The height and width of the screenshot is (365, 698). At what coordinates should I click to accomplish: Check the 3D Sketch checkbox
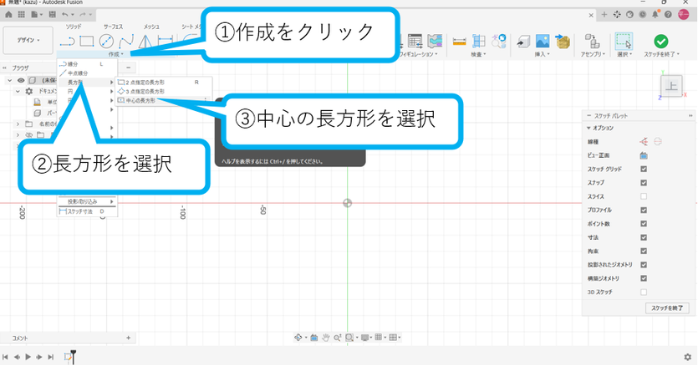pos(643,292)
